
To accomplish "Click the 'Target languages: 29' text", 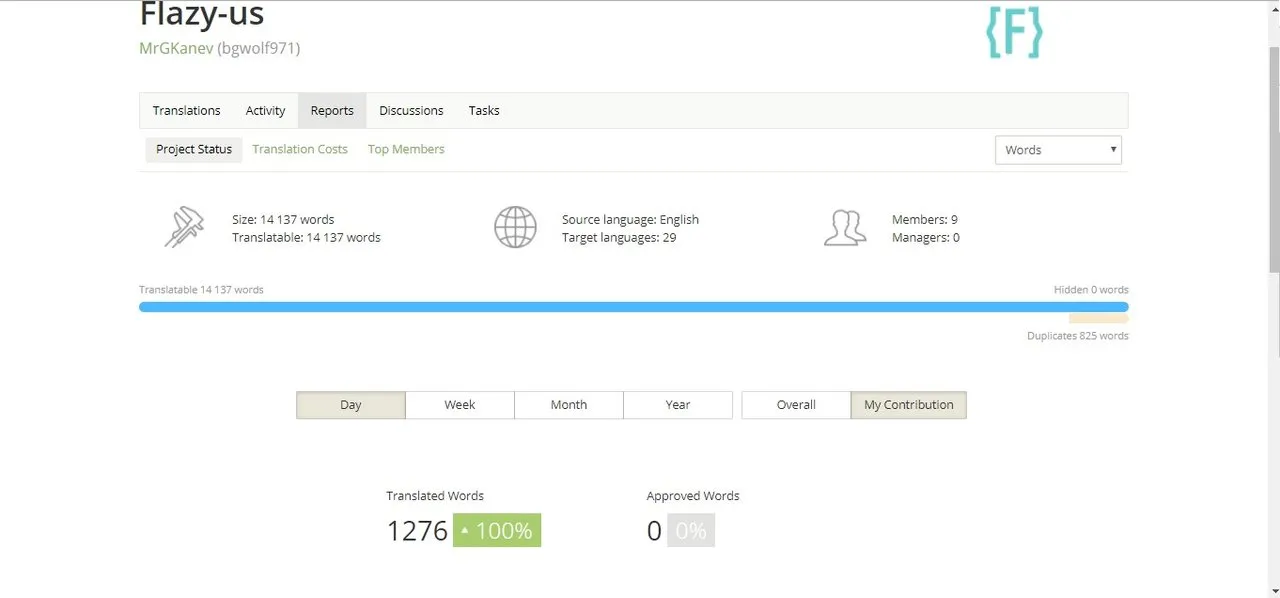I will [x=619, y=238].
